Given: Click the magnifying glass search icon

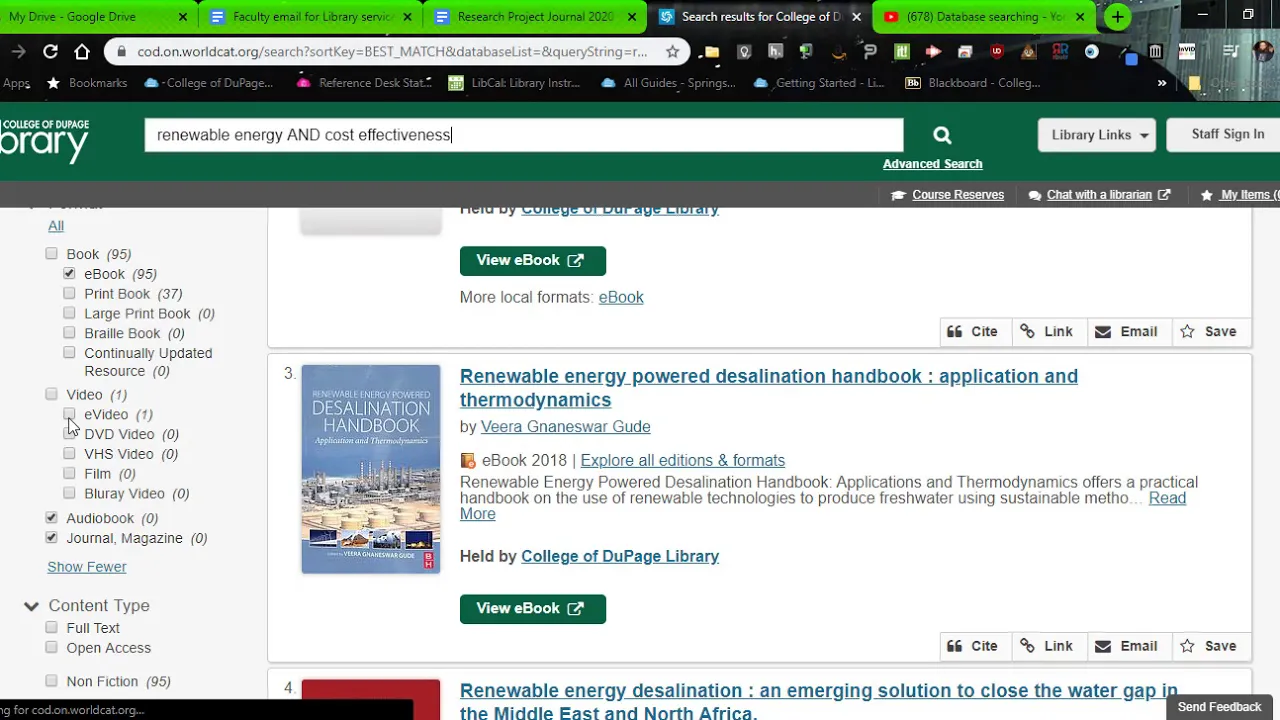Looking at the screenshot, I should pos(942,135).
